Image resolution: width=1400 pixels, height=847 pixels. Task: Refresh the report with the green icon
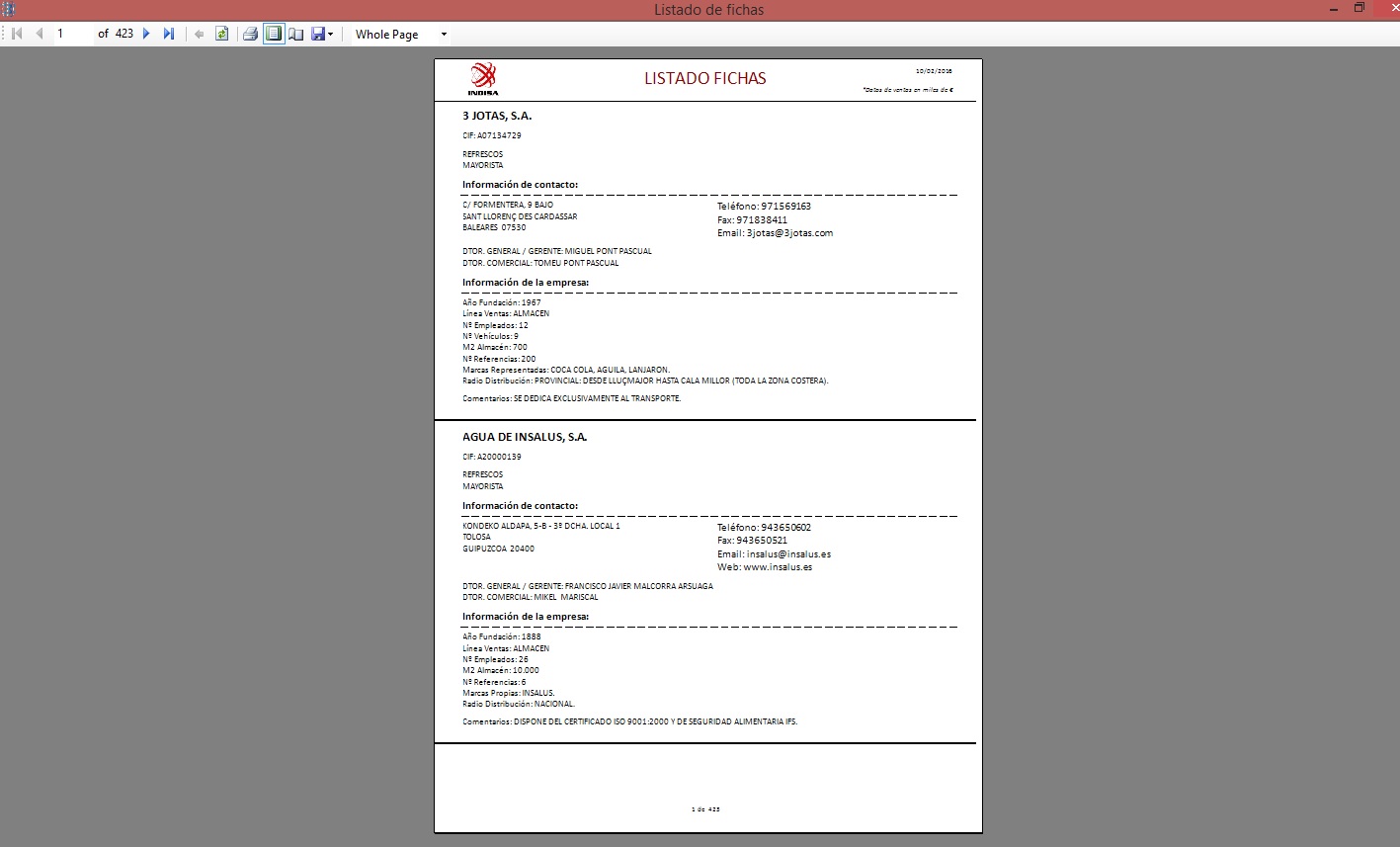point(222,34)
